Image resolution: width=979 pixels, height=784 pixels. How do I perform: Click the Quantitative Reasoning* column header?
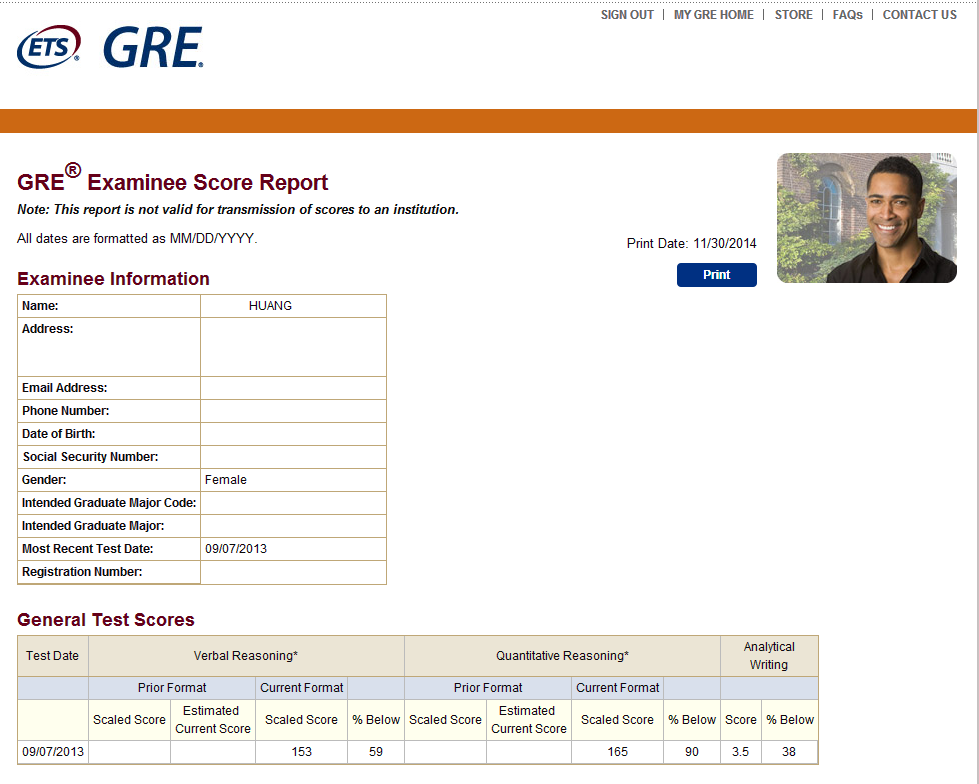coord(562,656)
